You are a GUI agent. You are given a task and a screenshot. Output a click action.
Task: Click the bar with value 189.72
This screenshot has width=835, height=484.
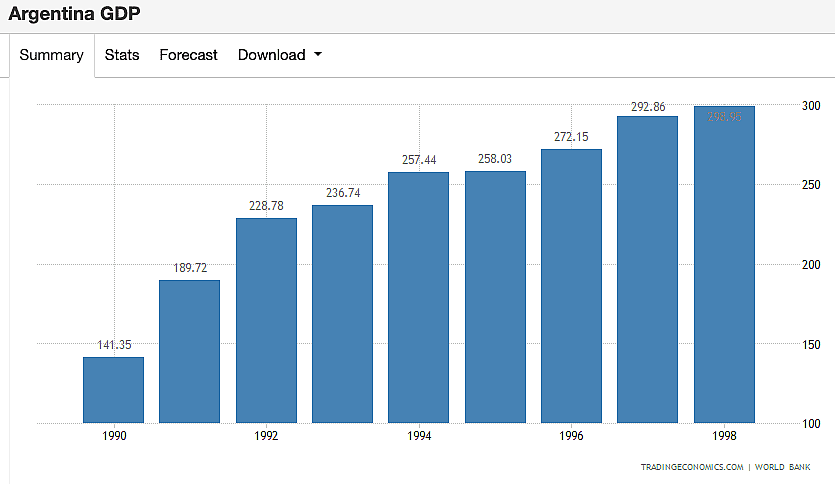(189, 351)
